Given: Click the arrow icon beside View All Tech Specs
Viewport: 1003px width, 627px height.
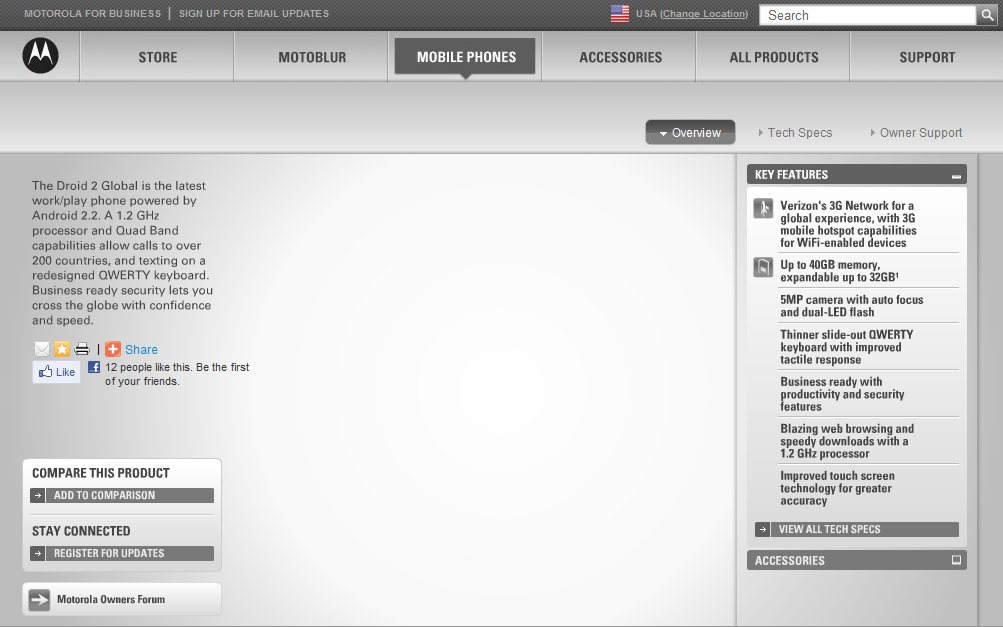Looking at the screenshot, I should click(x=762, y=529).
